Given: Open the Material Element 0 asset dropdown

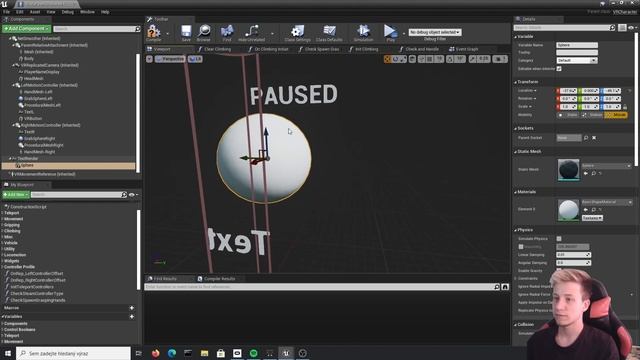Looking at the screenshot, I should (607, 202).
